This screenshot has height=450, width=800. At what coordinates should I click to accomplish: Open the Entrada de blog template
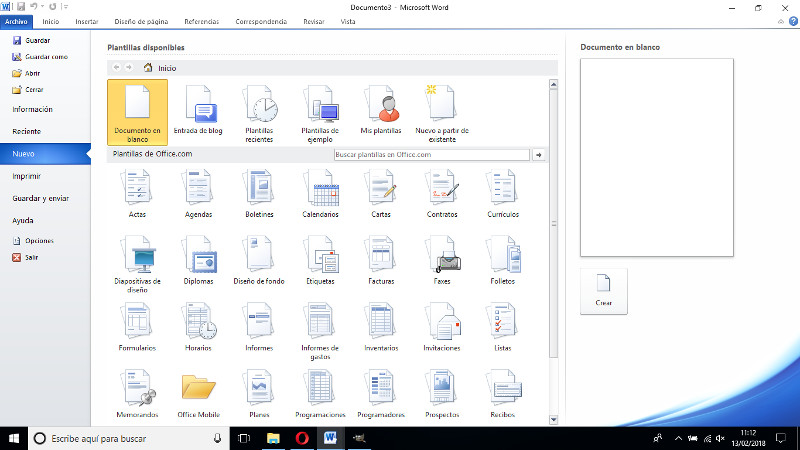pos(198,110)
